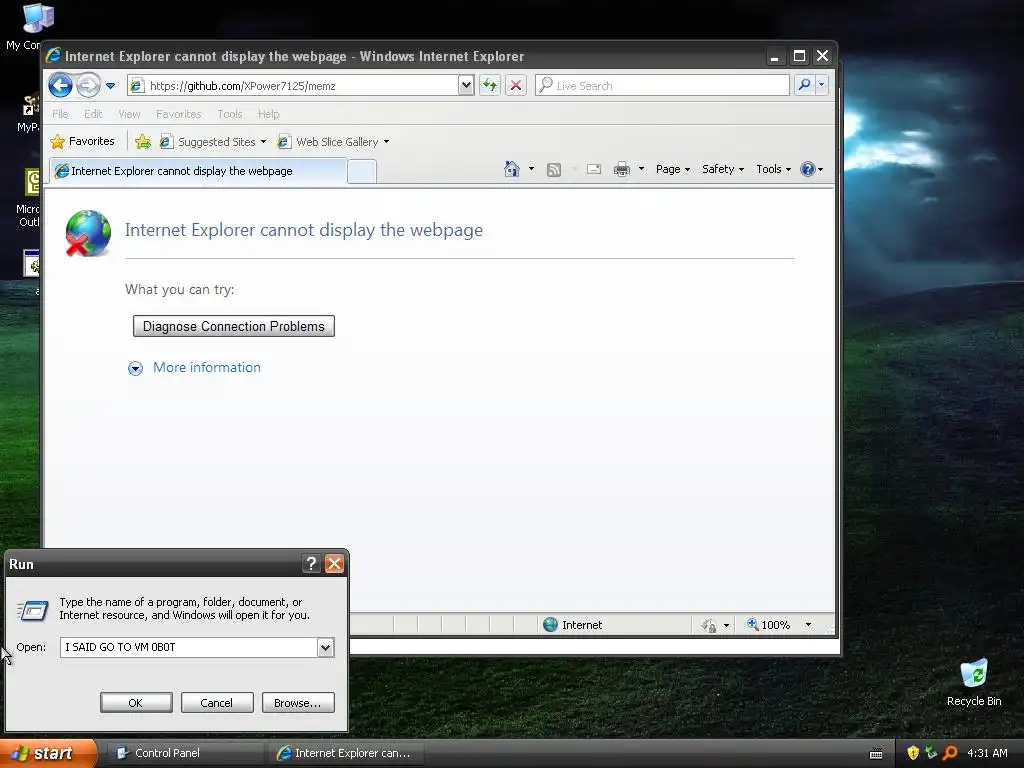Click the protected mode lock icon
Image resolution: width=1024 pixels, height=768 pixels.
coord(709,626)
